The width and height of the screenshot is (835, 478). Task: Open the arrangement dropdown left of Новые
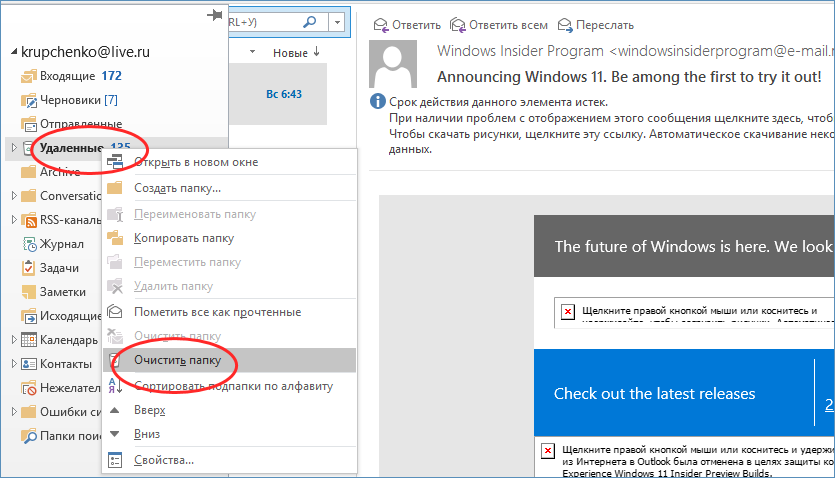(252, 52)
